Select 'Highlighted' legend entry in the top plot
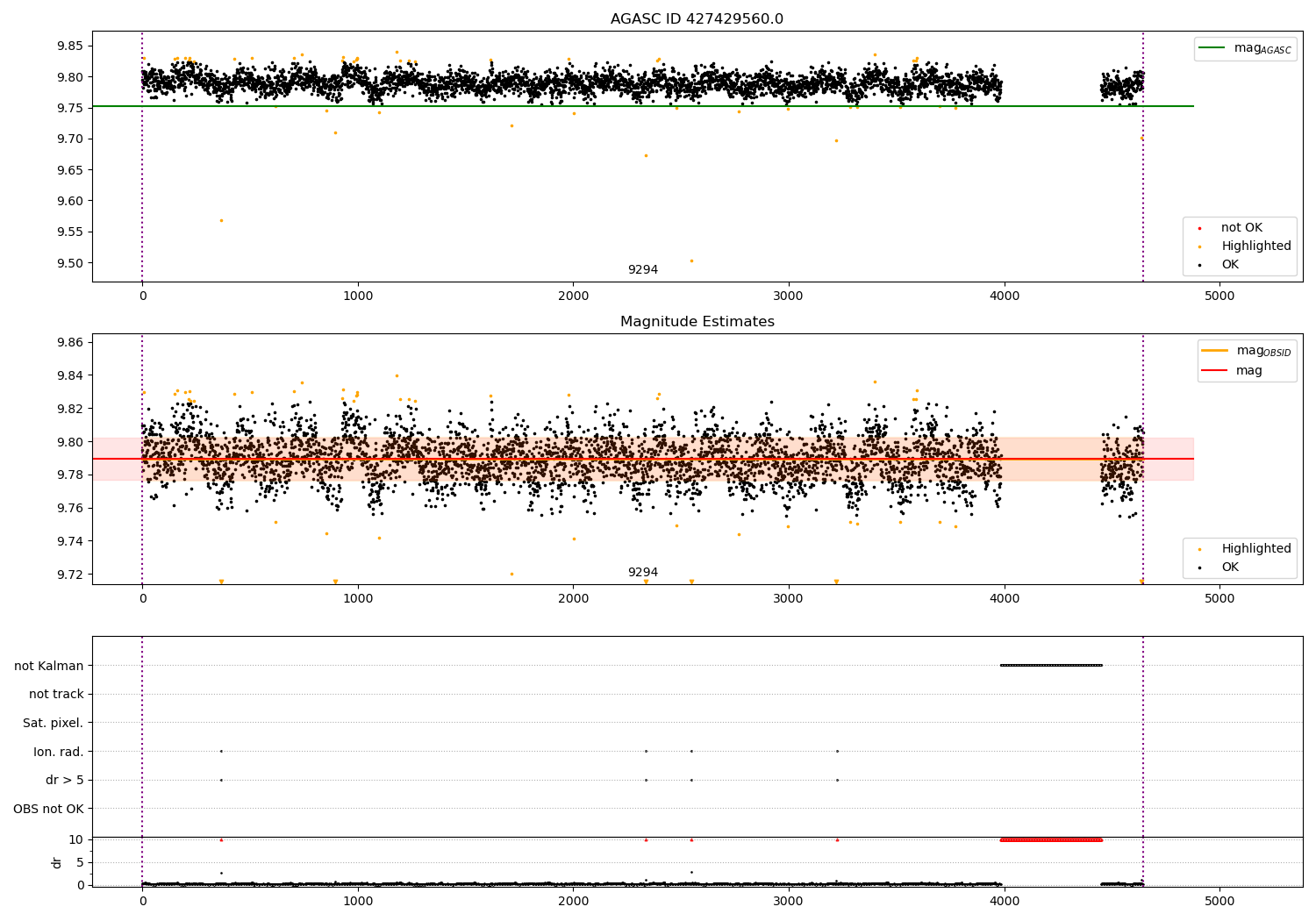The height and width of the screenshot is (921, 1316). pos(1256,246)
